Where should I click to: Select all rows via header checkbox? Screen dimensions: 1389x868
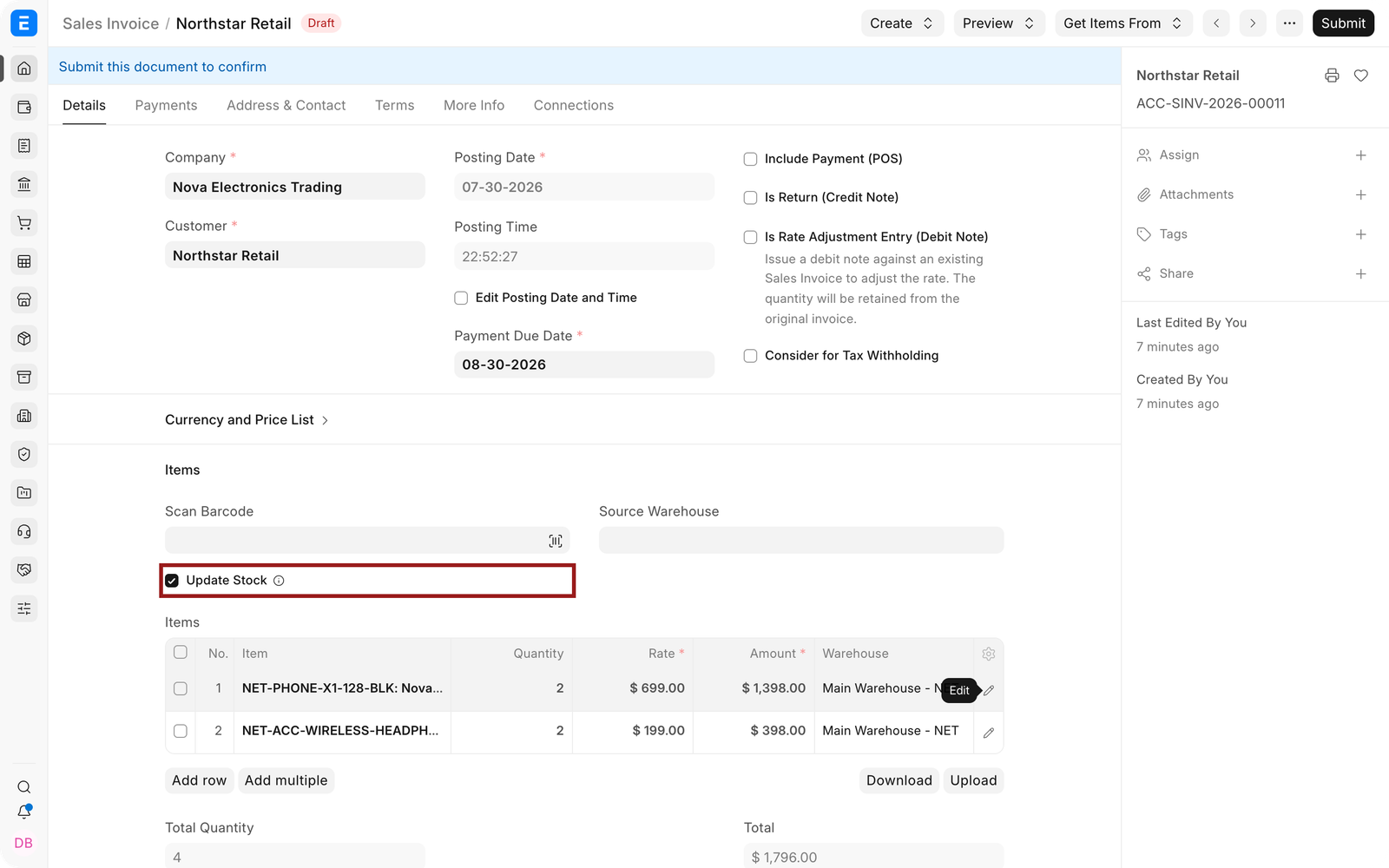point(181,652)
